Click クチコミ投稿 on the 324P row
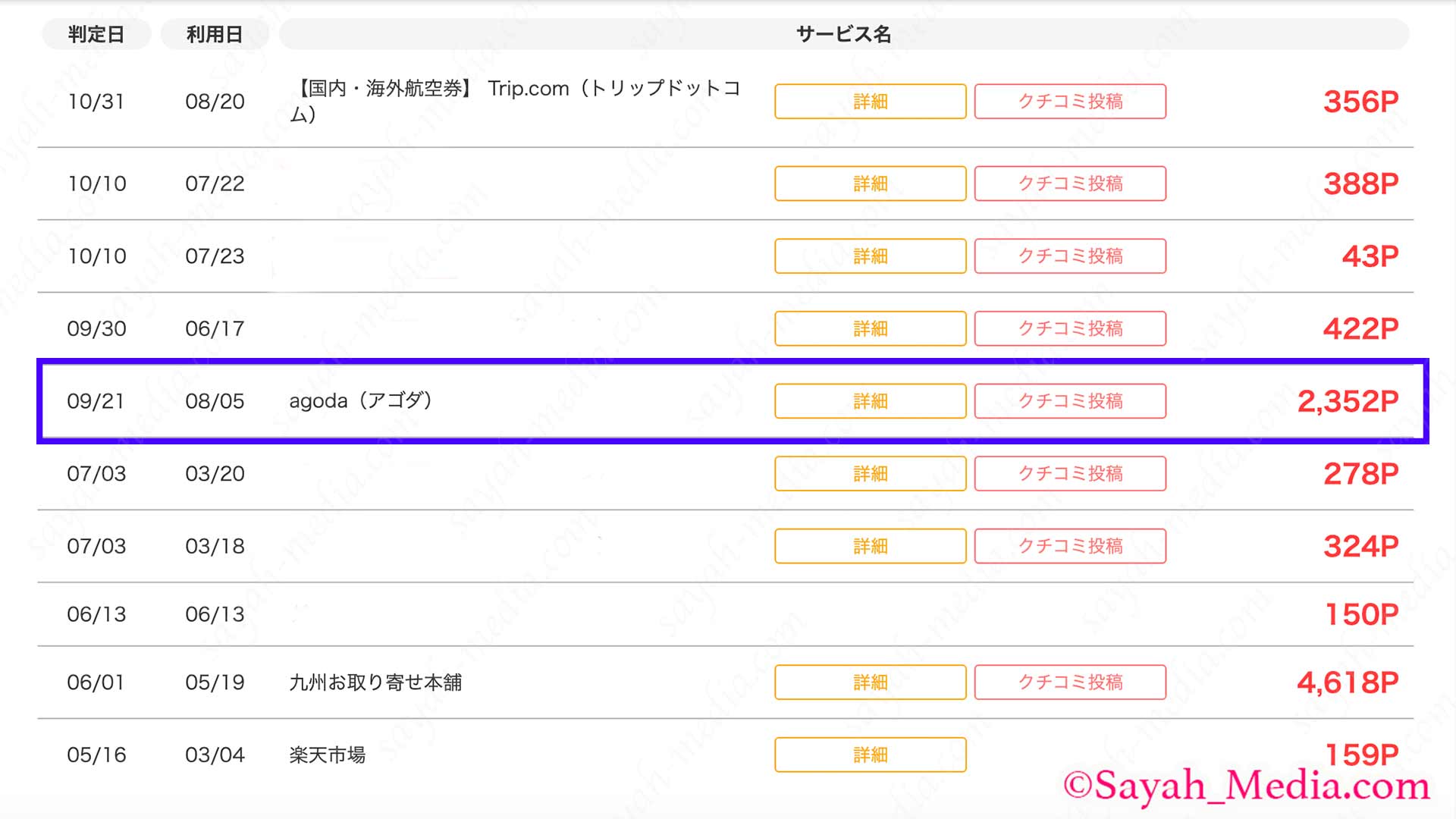The width and height of the screenshot is (1456, 819). [x=1070, y=546]
